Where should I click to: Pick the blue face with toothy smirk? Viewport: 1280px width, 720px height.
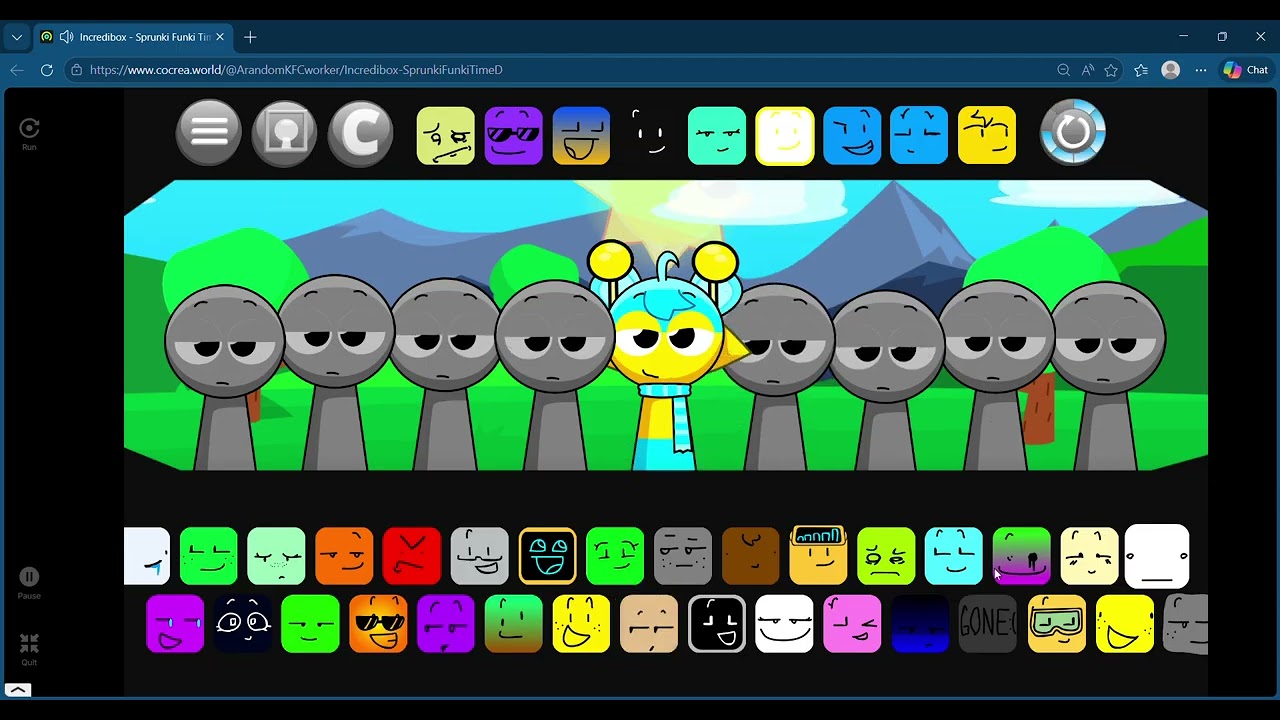tap(852, 135)
